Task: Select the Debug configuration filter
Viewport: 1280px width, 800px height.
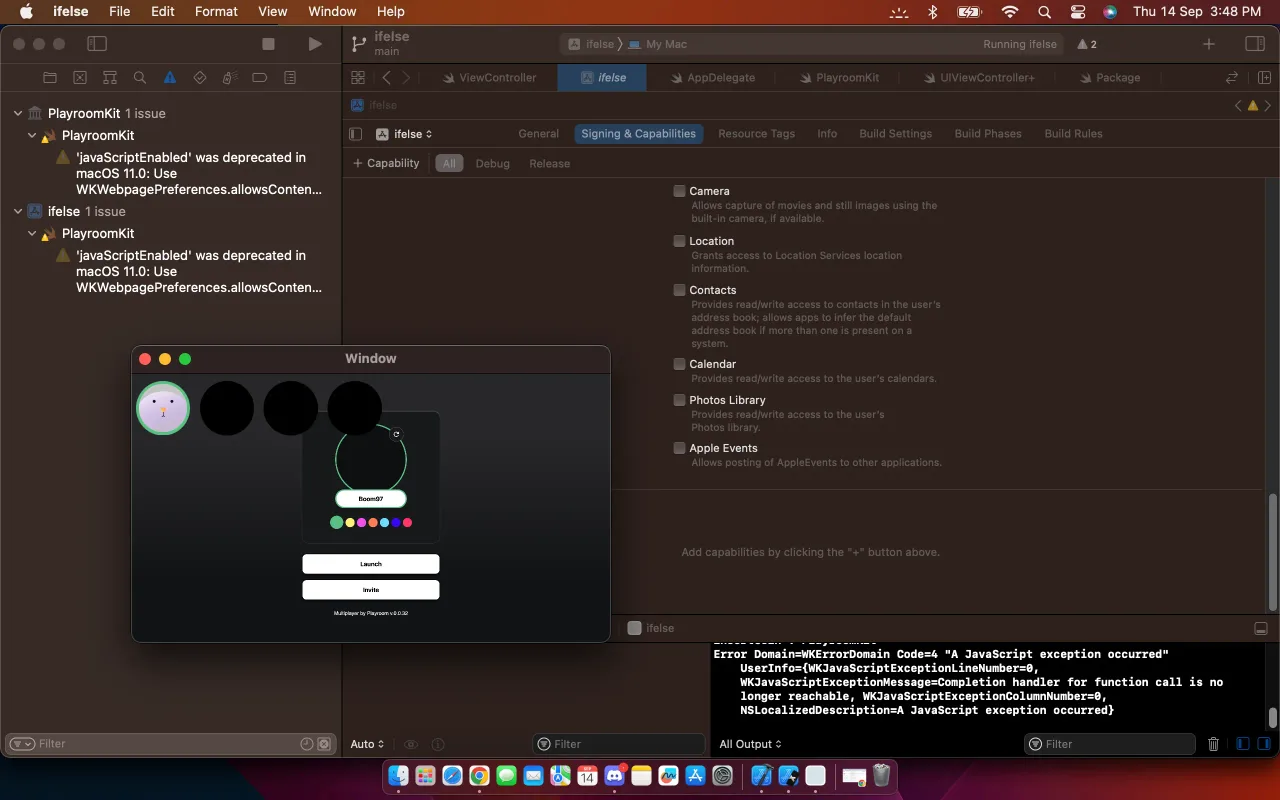Action: [492, 163]
